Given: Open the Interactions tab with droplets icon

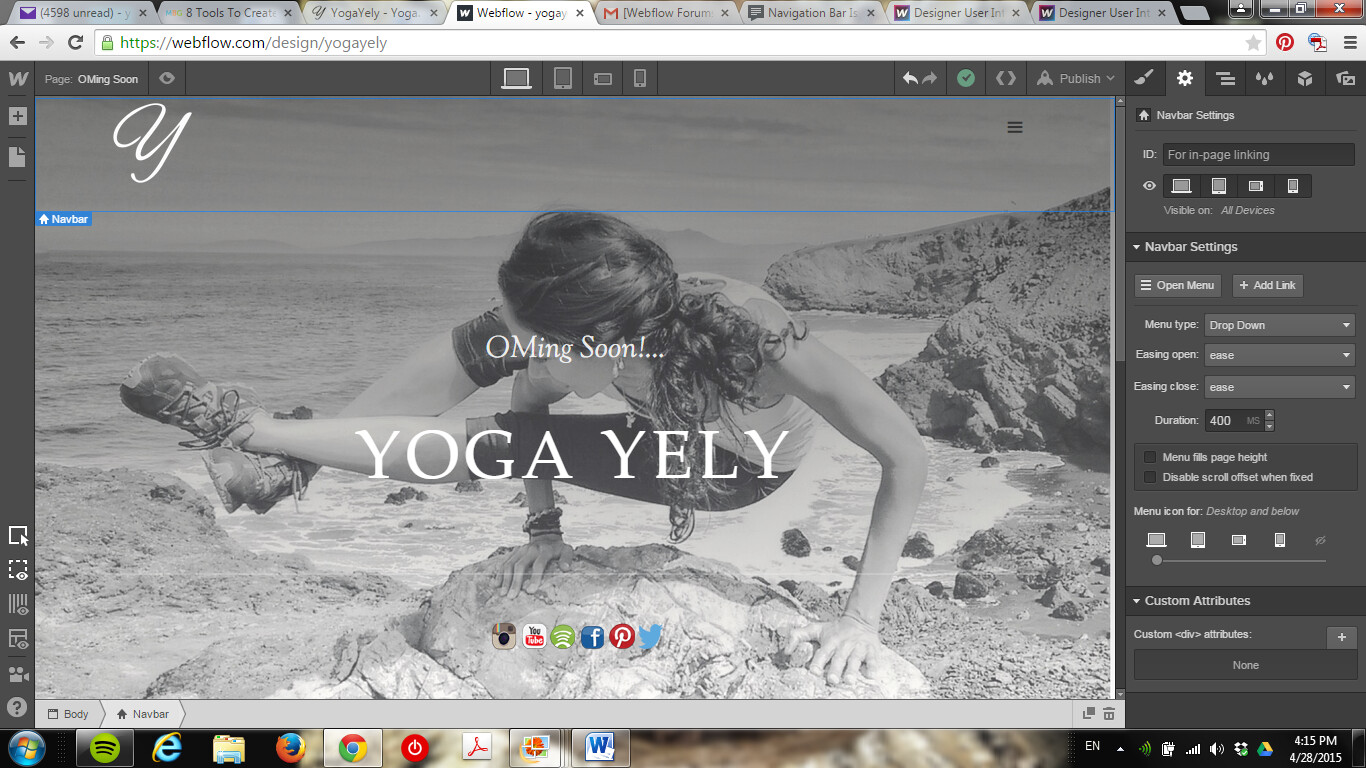Looking at the screenshot, I should coord(1265,78).
